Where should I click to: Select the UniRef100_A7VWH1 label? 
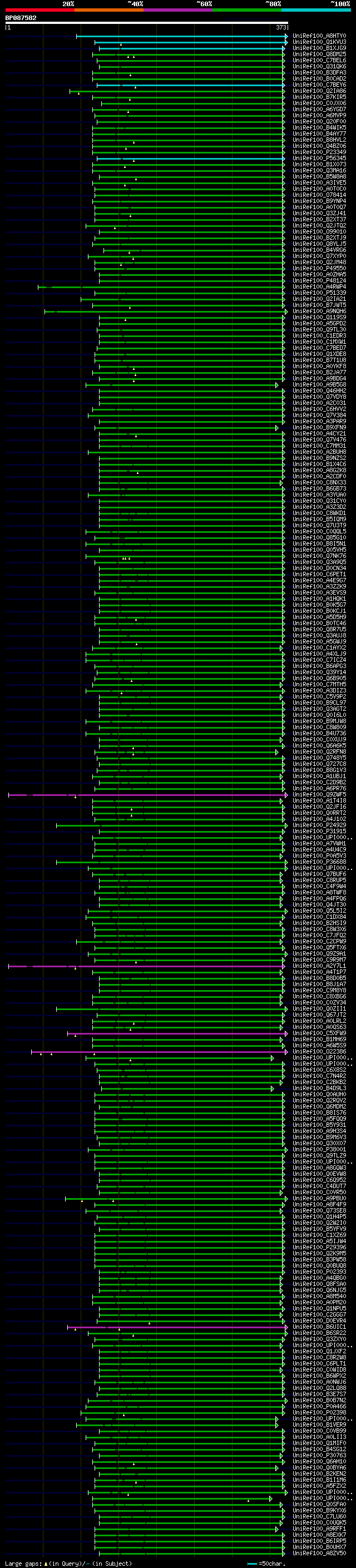click(x=319, y=844)
